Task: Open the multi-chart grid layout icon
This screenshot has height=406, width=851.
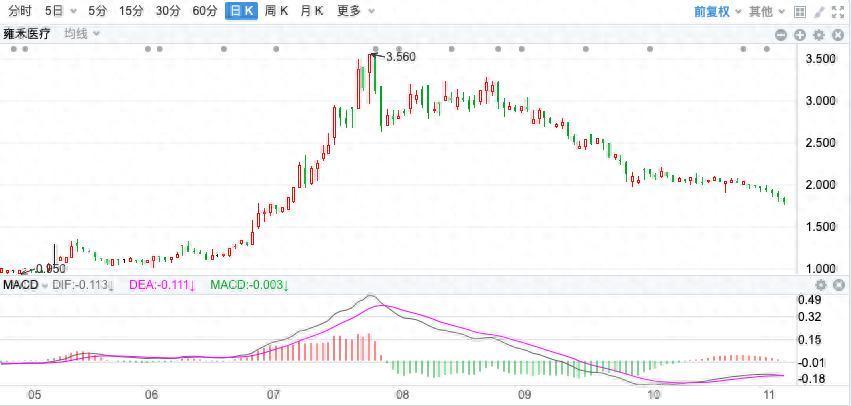Action: (799, 12)
